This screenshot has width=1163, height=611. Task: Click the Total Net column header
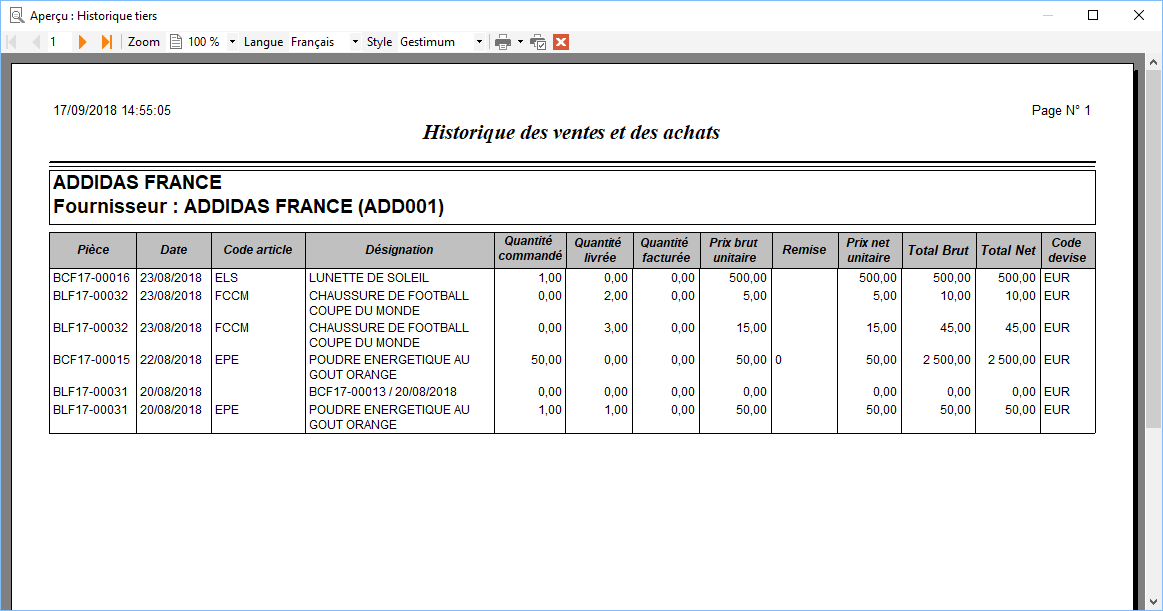pyautogui.click(x=1008, y=250)
